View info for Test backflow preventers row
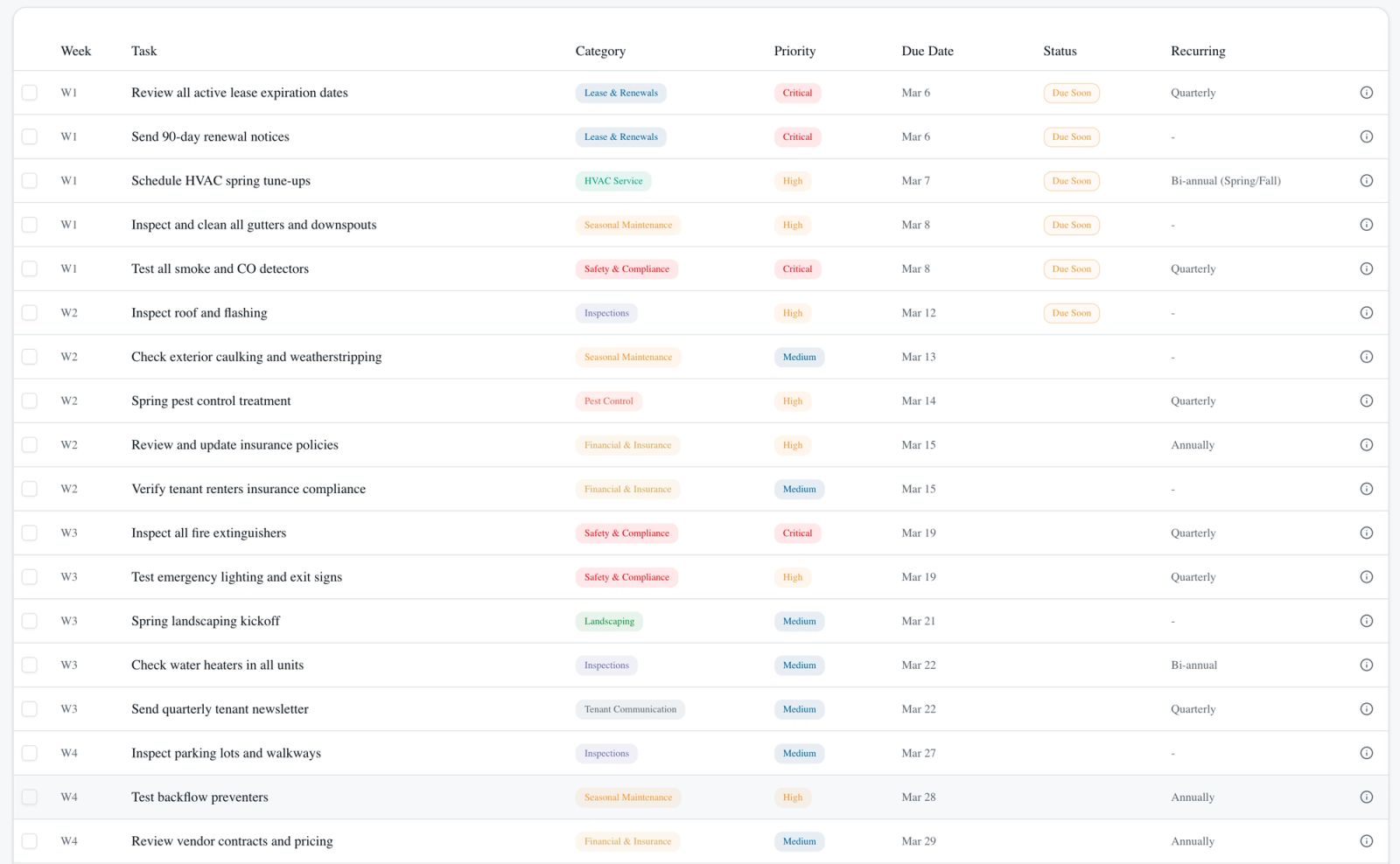Screen dimensions: 1400x864 coord(1366,797)
